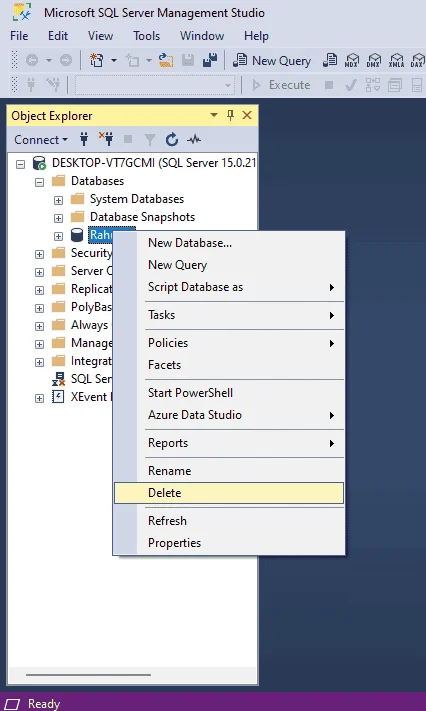Click the Disconnect plug icon in Object Explorer

click(107, 140)
